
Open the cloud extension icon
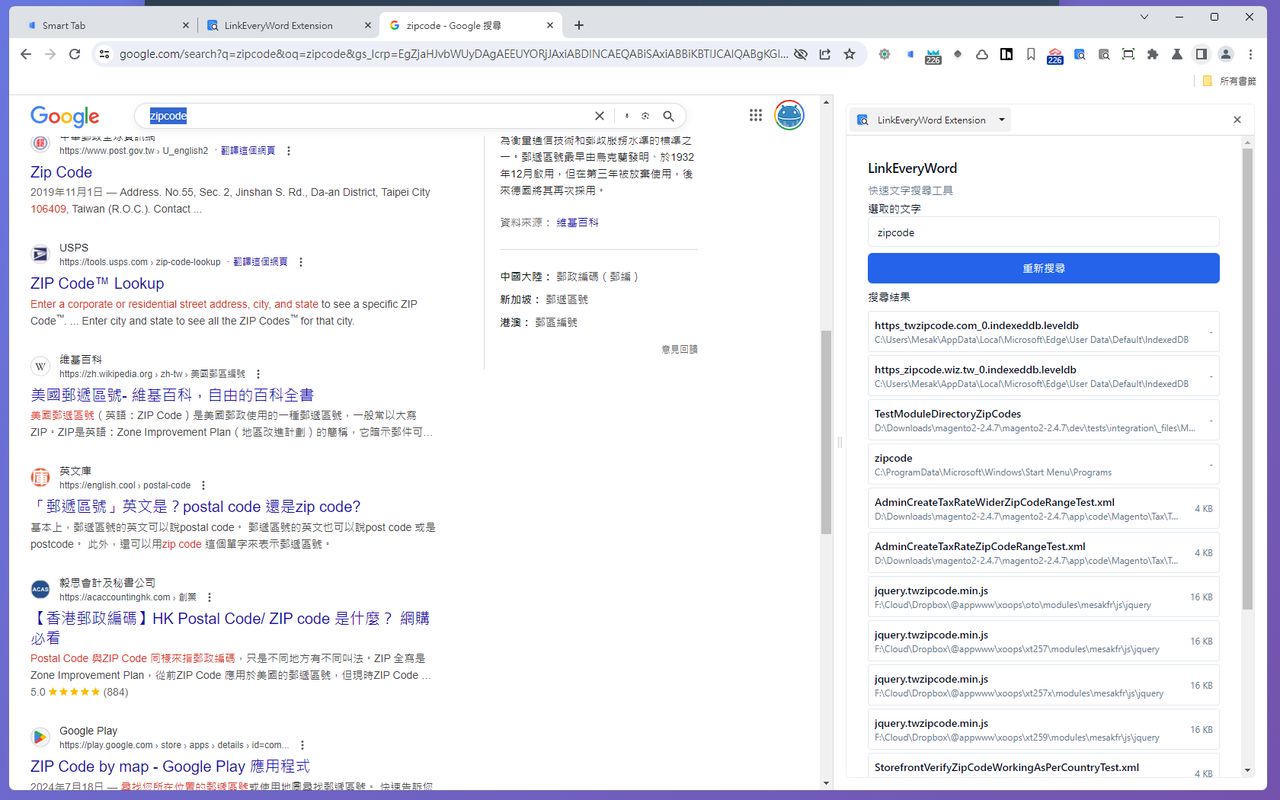(x=982, y=54)
